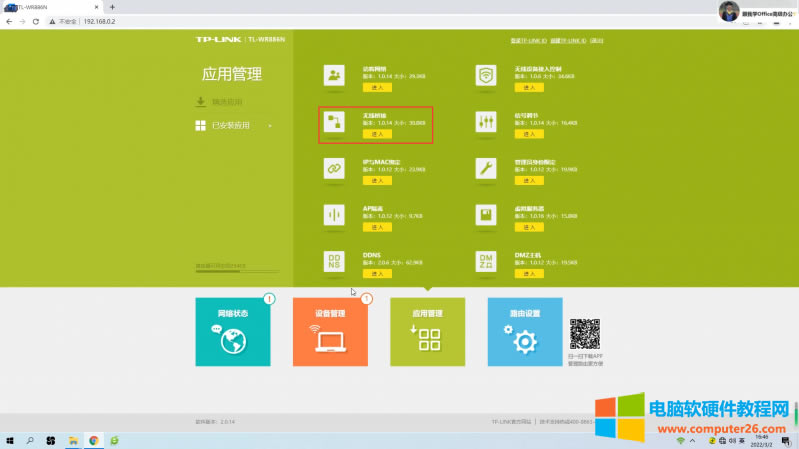Click the IP与MAC绑定 chain-link icon

(x=334, y=168)
